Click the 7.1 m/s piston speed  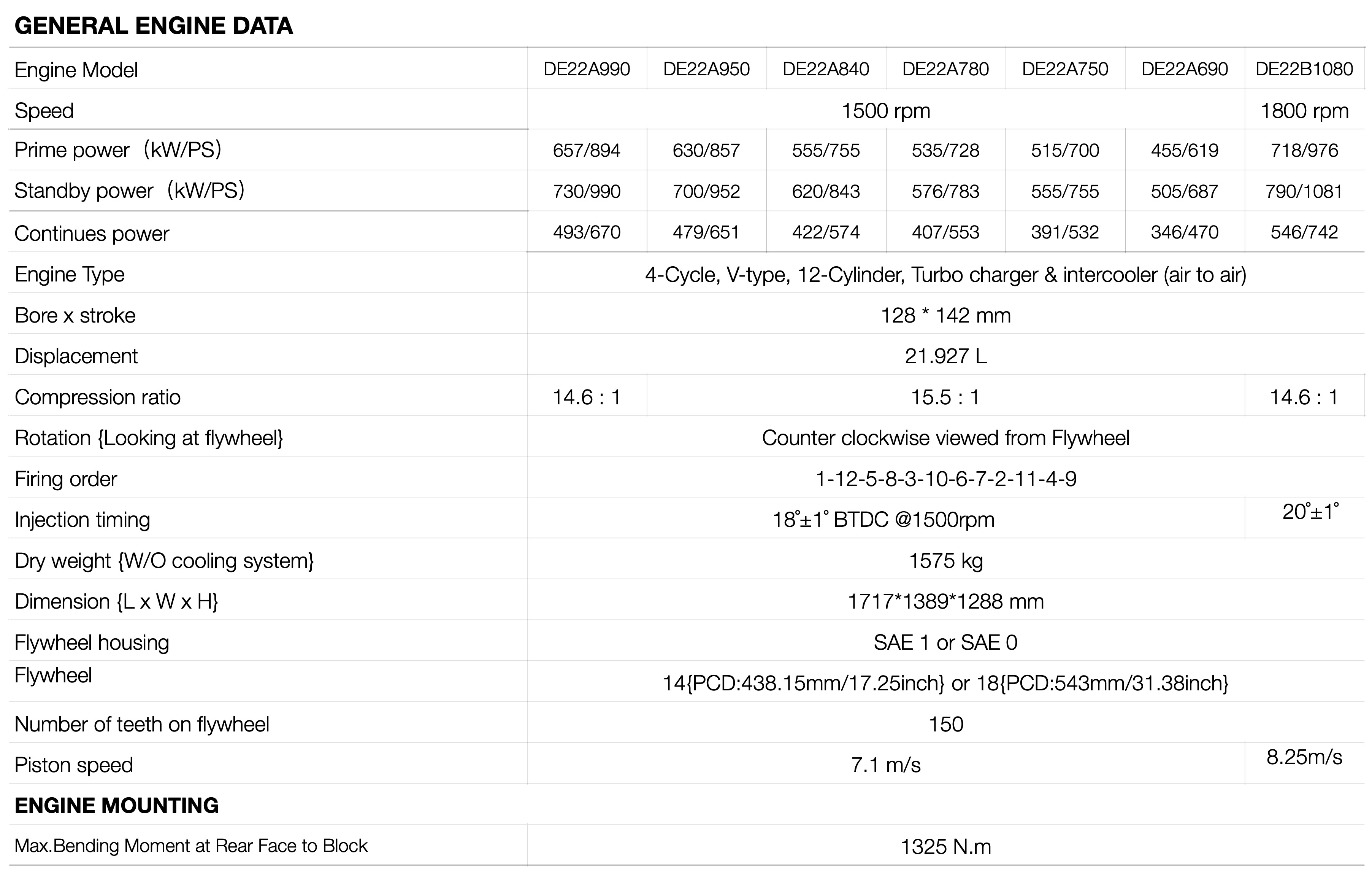coord(886,765)
